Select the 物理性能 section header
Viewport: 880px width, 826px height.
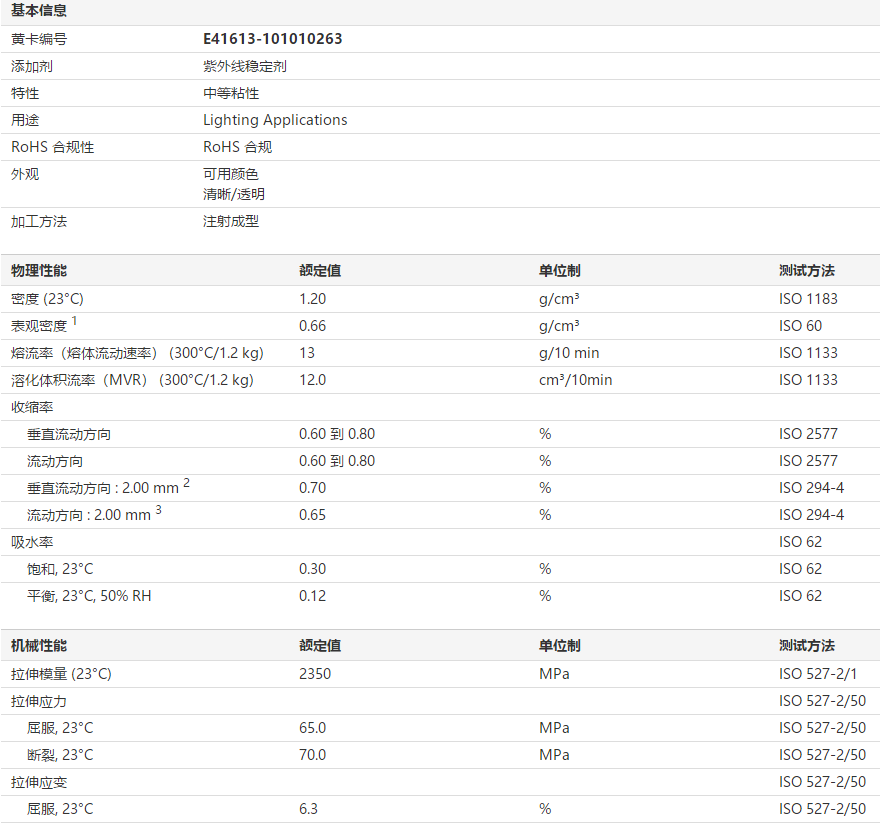pyautogui.click(x=39, y=271)
